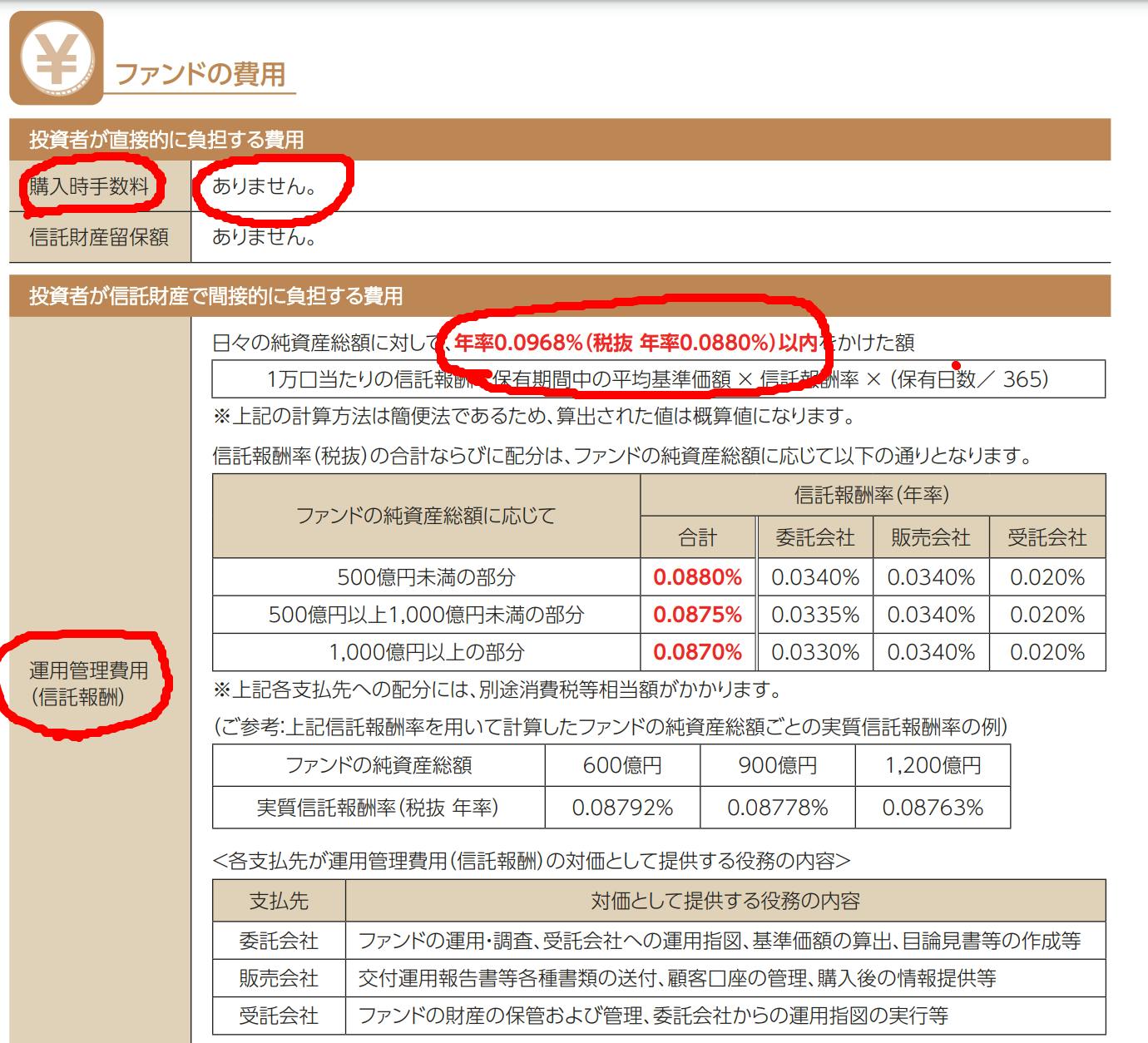Click the 500億円未満の部分 row label
The width and height of the screenshot is (1148, 1043).
426,576
